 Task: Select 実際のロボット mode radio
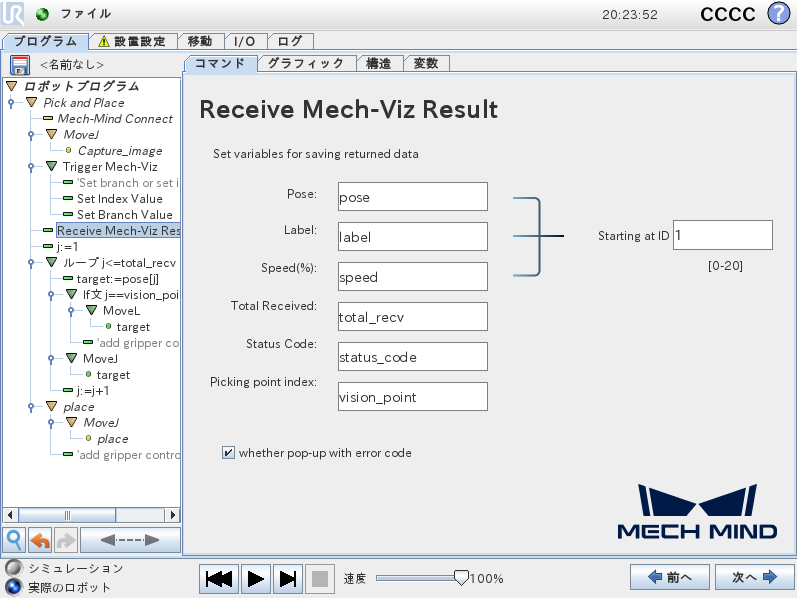[14, 587]
